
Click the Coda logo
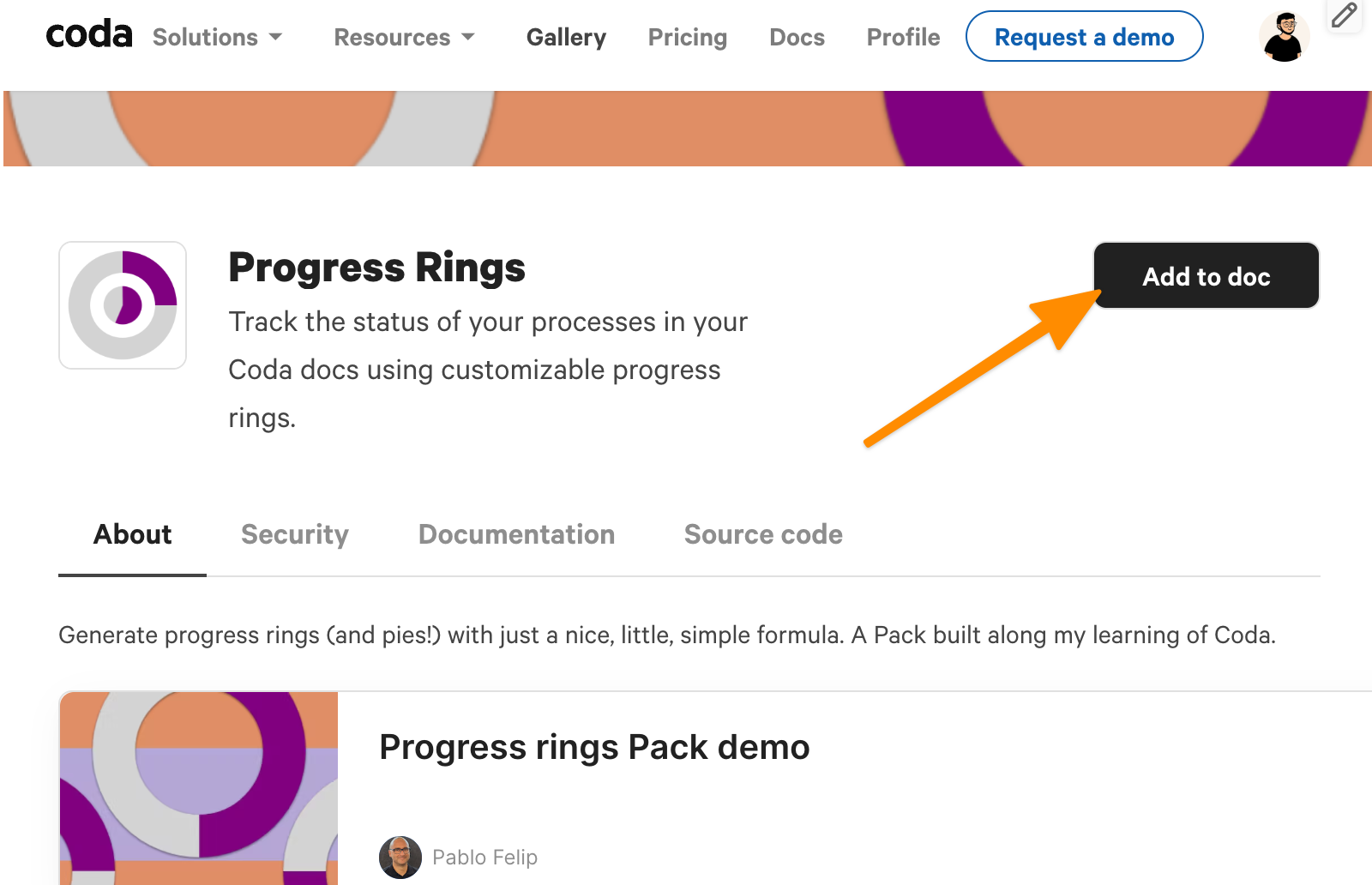coord(89,36)
